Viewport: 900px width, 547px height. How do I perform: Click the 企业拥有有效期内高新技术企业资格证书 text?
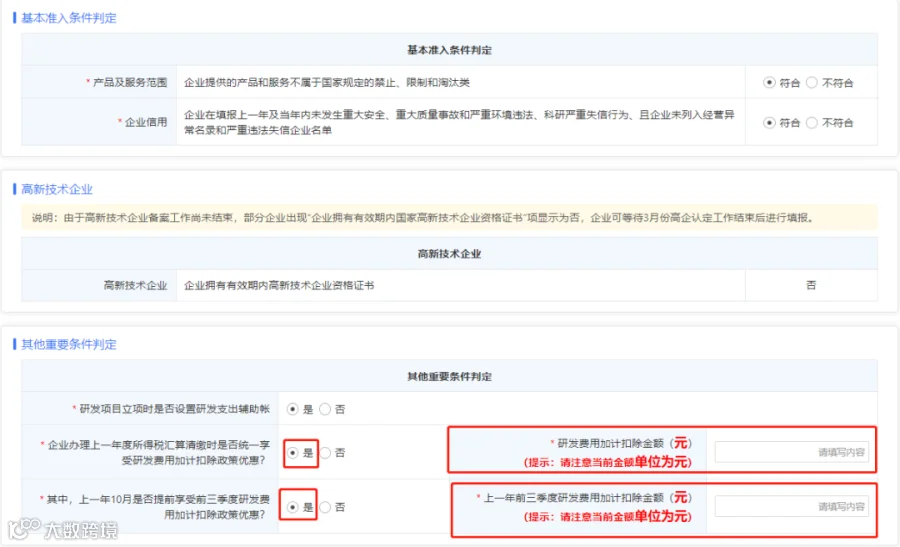click(279, 285)
